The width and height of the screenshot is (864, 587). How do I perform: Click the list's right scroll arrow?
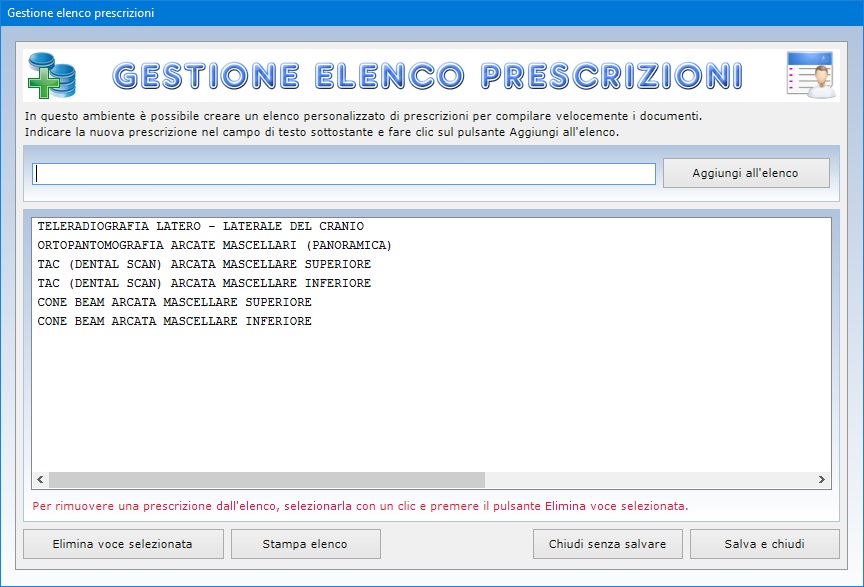pos(822,480)
